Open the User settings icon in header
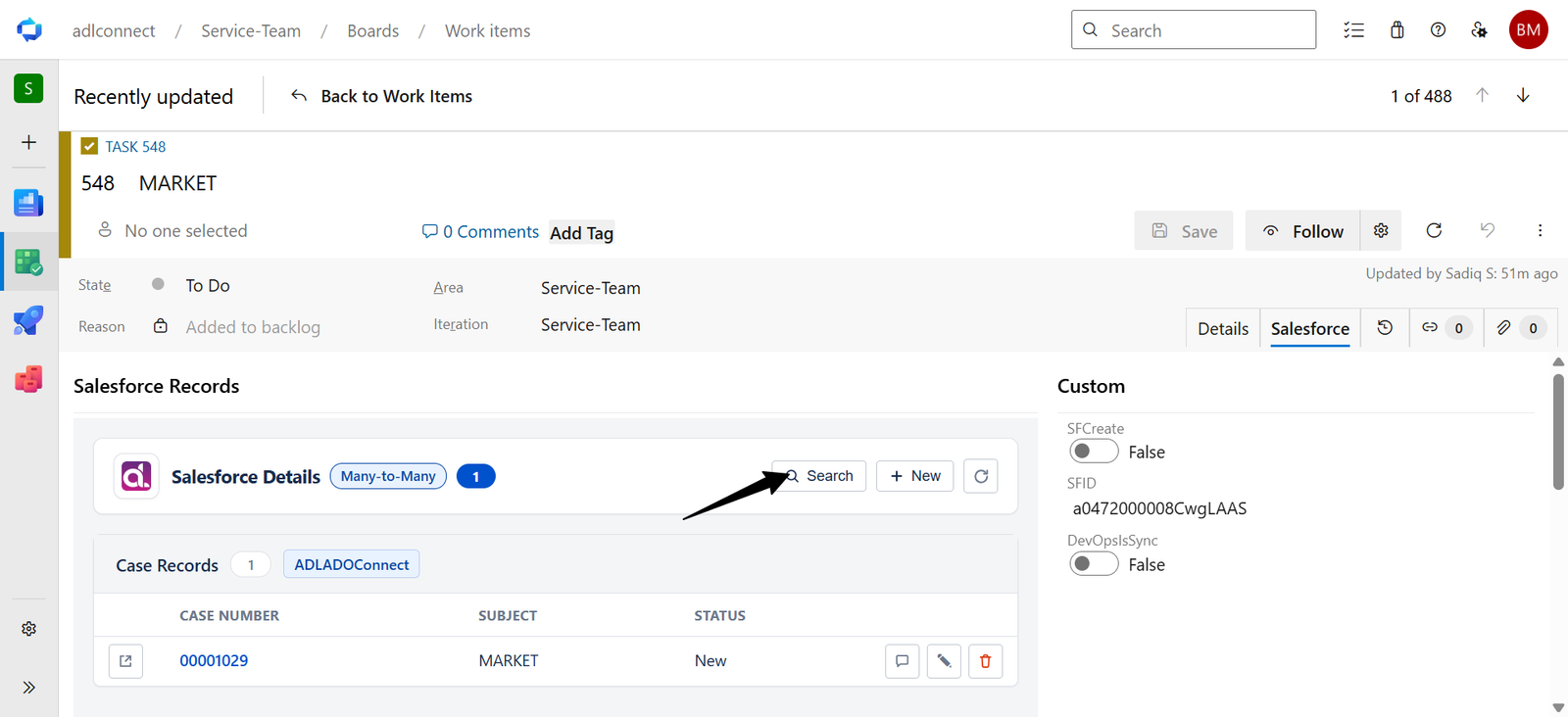Screen dimensions: 1568x717 click(x=1479, y=30)
